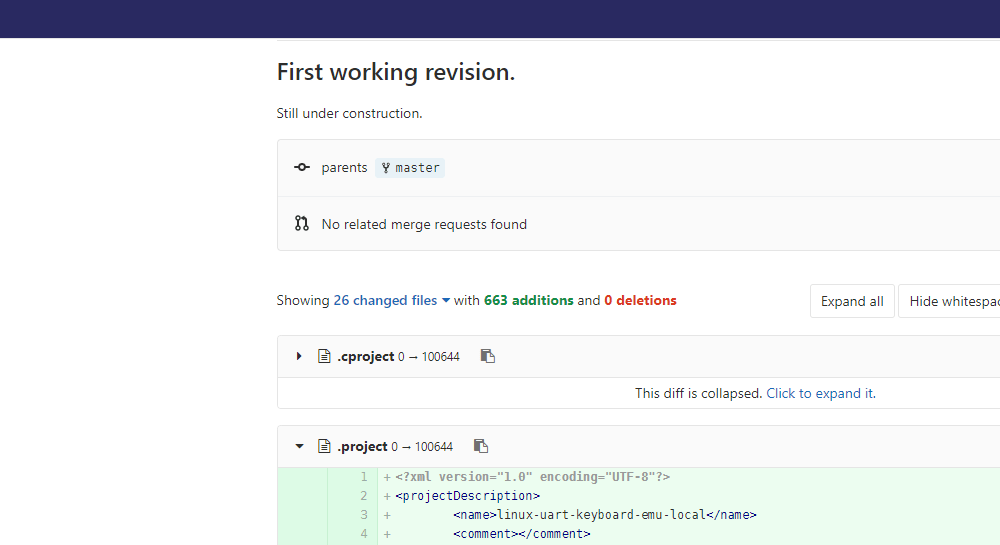The image size is (1000, 545).
Task: Copy the .cproject file path
Action: tap(488, 356)
